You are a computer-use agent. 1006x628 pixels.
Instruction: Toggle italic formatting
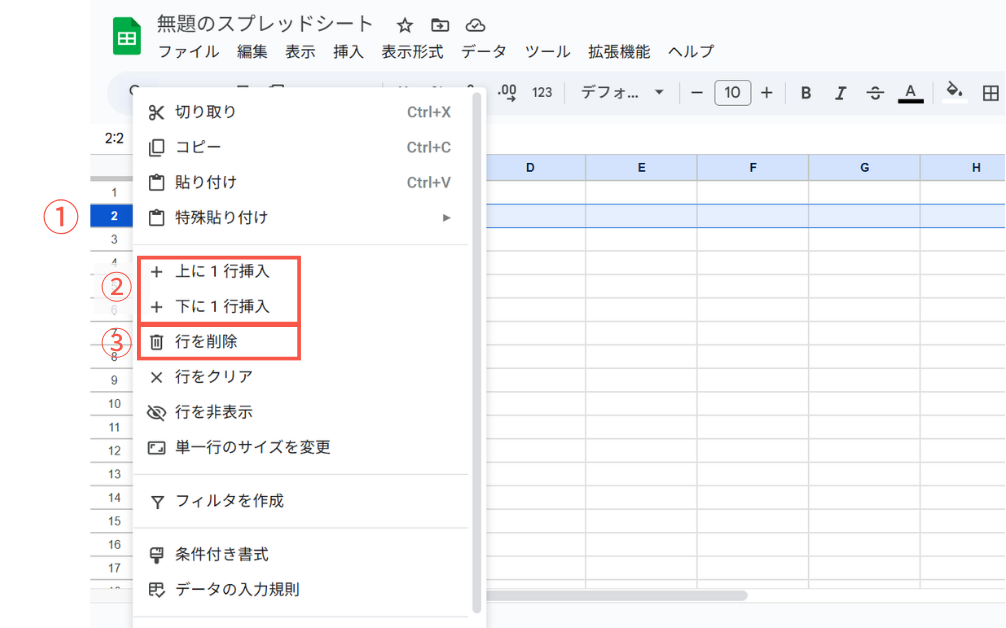(x=840, y=93)
